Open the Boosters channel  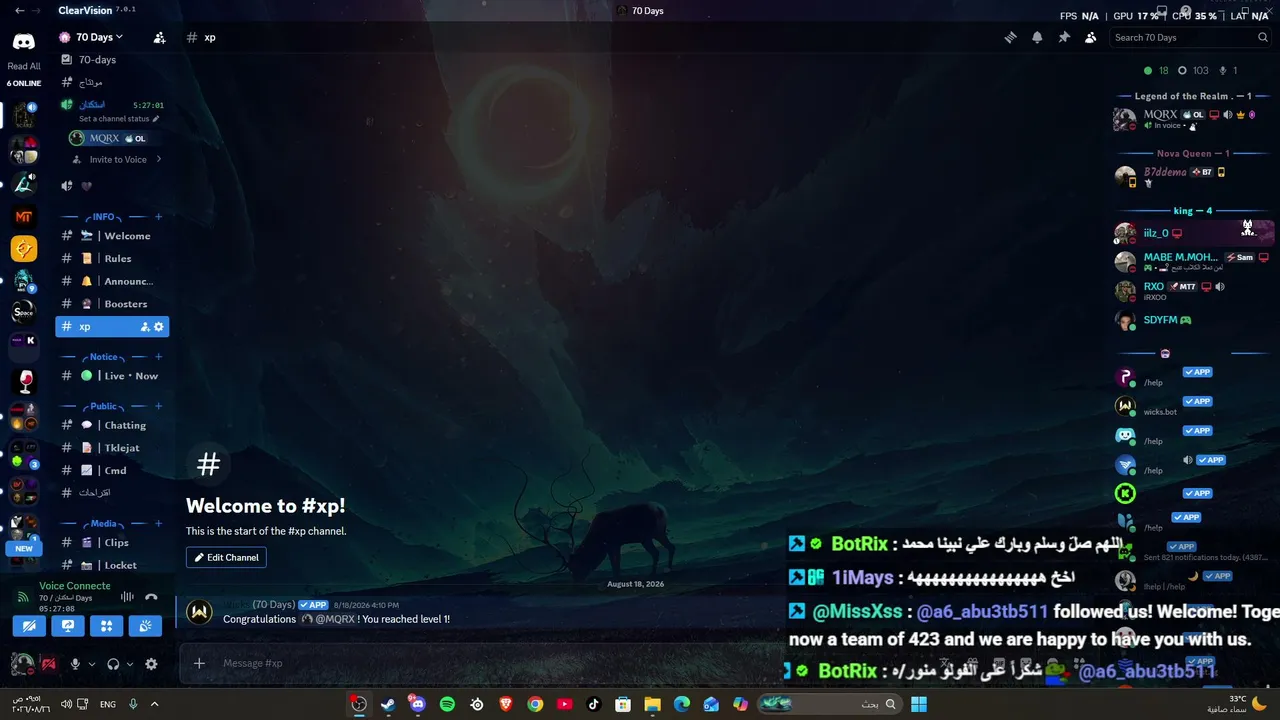tap(112, 304)
